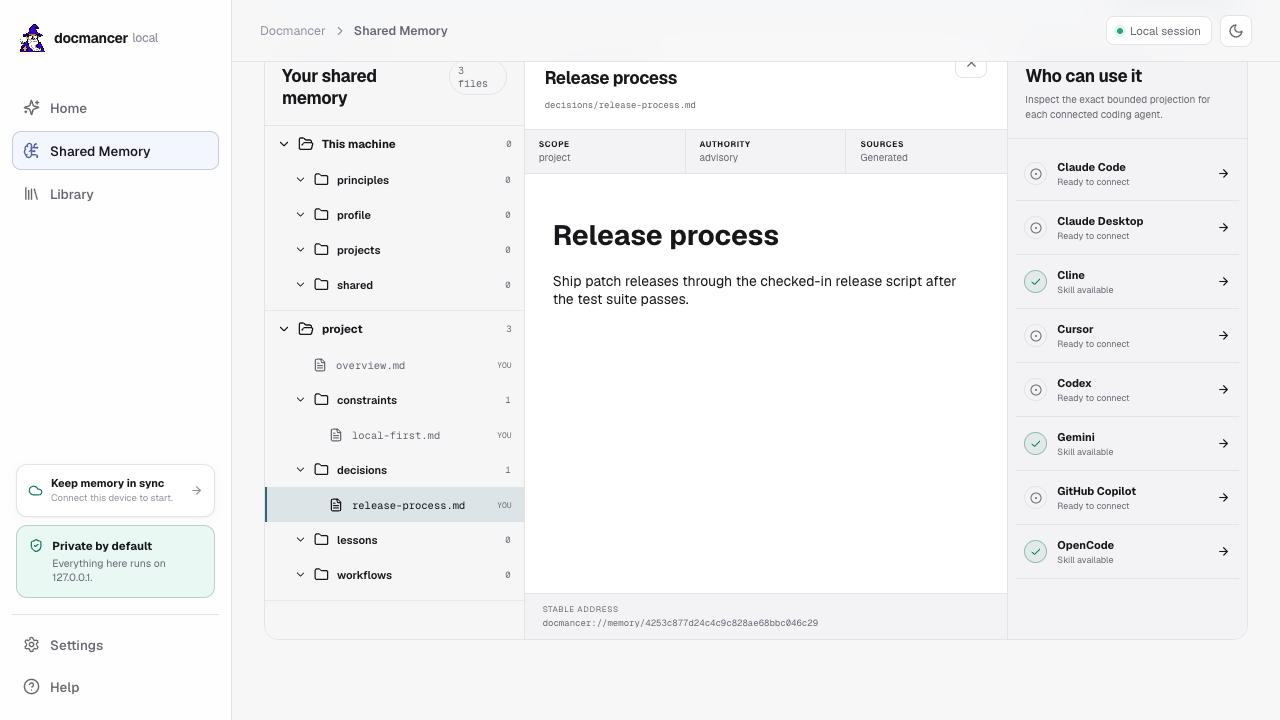1280x720 pixels.
Task: Click the Home sparkle icon
Action: pyautogui.click(x=32, y=108)
